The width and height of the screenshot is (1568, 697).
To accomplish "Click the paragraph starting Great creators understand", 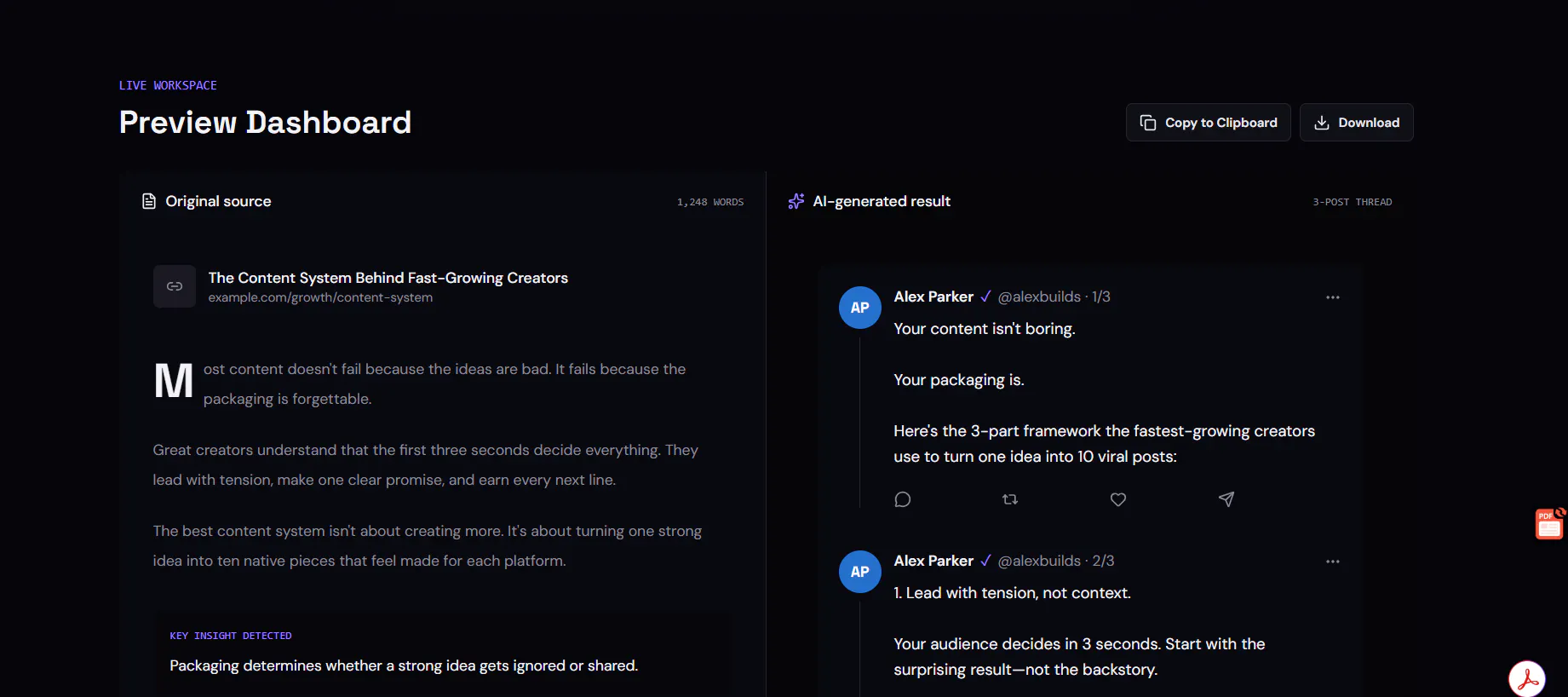I will click(x=426, y=464).
